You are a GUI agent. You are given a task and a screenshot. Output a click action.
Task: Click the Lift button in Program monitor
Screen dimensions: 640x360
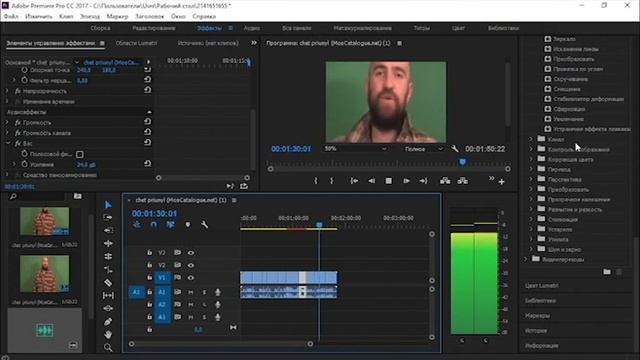click(445, 181)
